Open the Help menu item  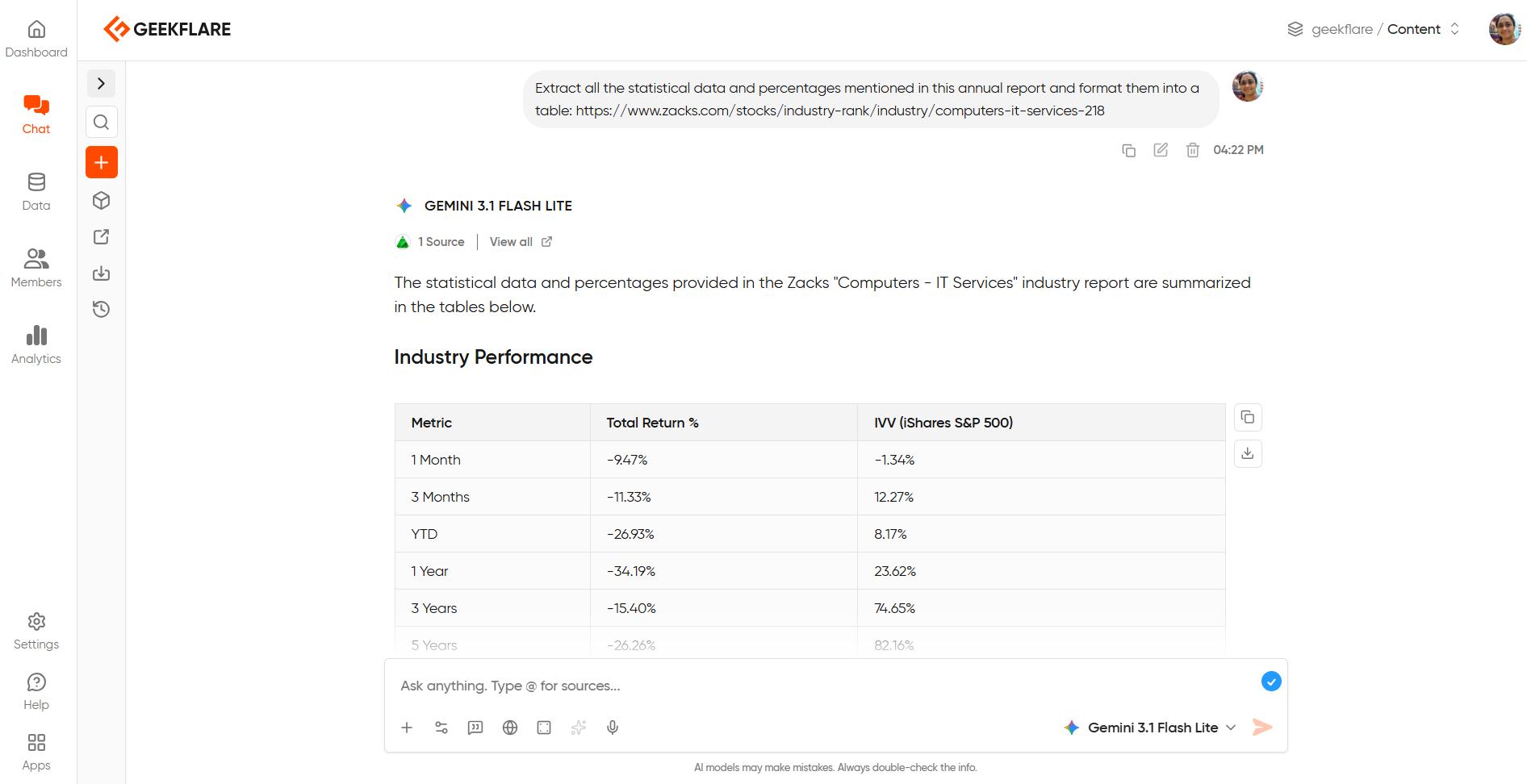click(36, 692)
